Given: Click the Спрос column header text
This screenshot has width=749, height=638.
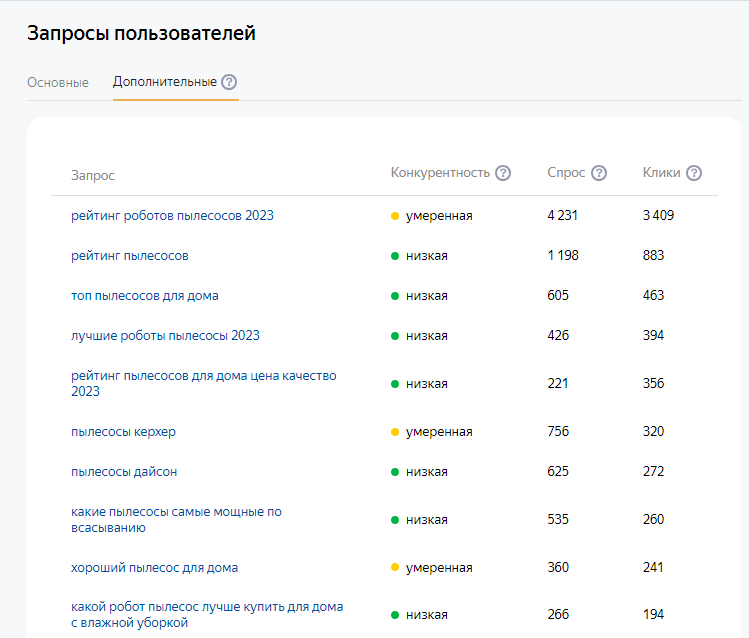Looking at the screenshot, I should [x=566, y=173].
